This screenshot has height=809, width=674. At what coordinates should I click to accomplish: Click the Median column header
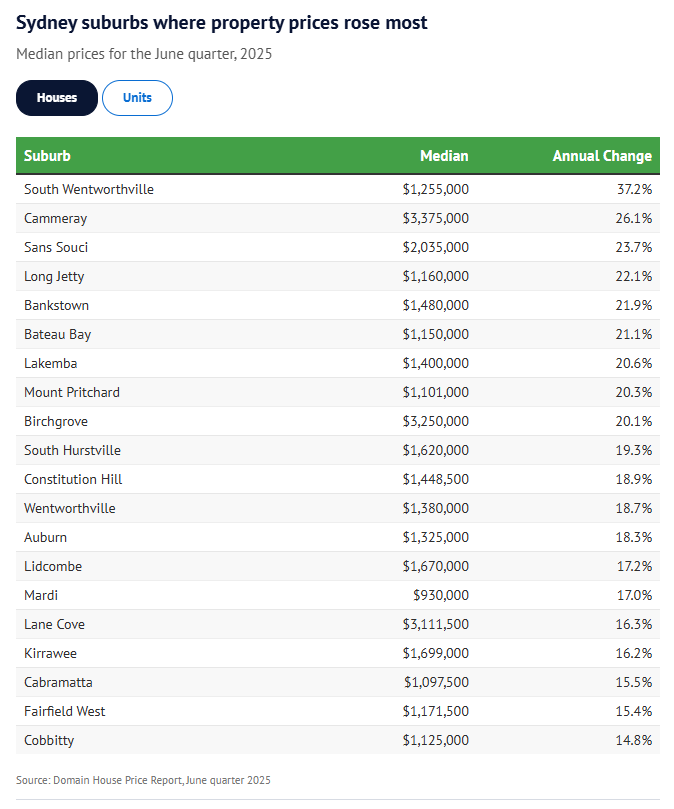(x=443, y=156)
